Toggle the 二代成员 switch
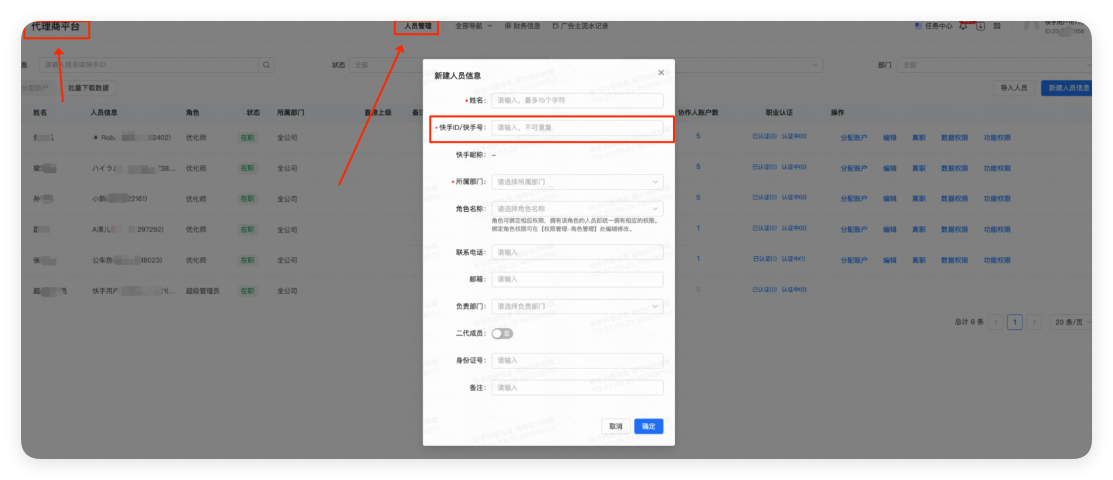Image resolution: width=1113 pixels, height=480 pixels. click(x=502, y=333)
